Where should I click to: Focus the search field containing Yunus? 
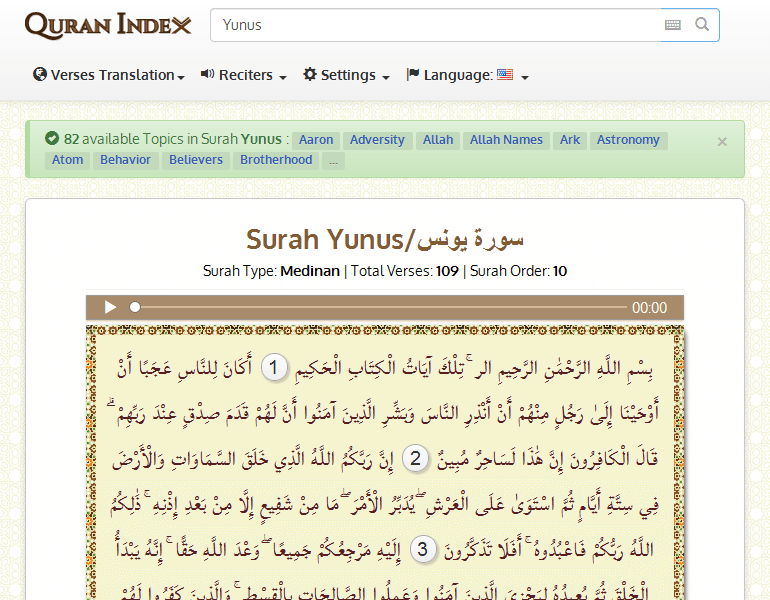pos(435,25)
